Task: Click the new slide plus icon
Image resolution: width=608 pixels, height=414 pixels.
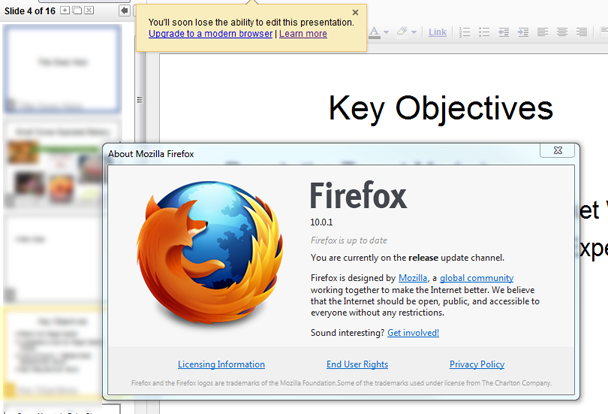Action: 65,10
